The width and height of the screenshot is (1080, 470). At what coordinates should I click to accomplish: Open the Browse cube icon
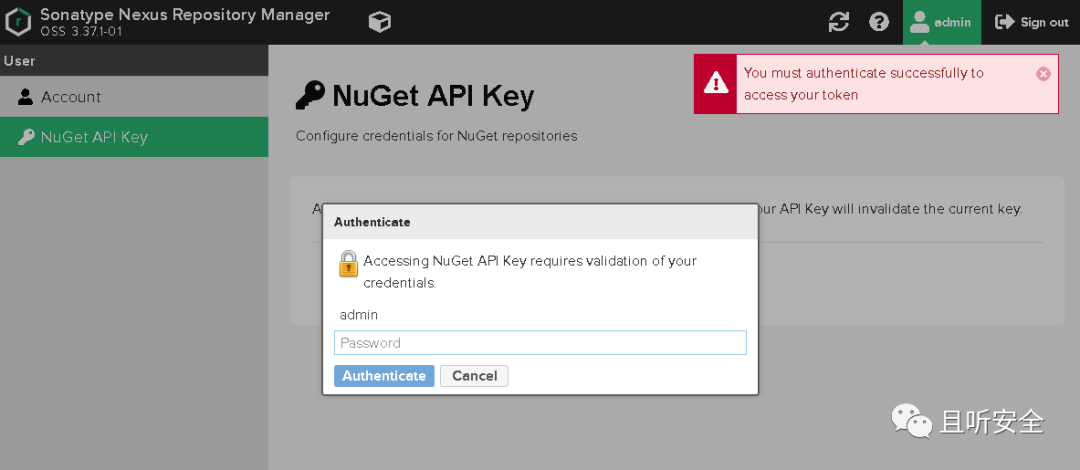click(x=380, y=22)
